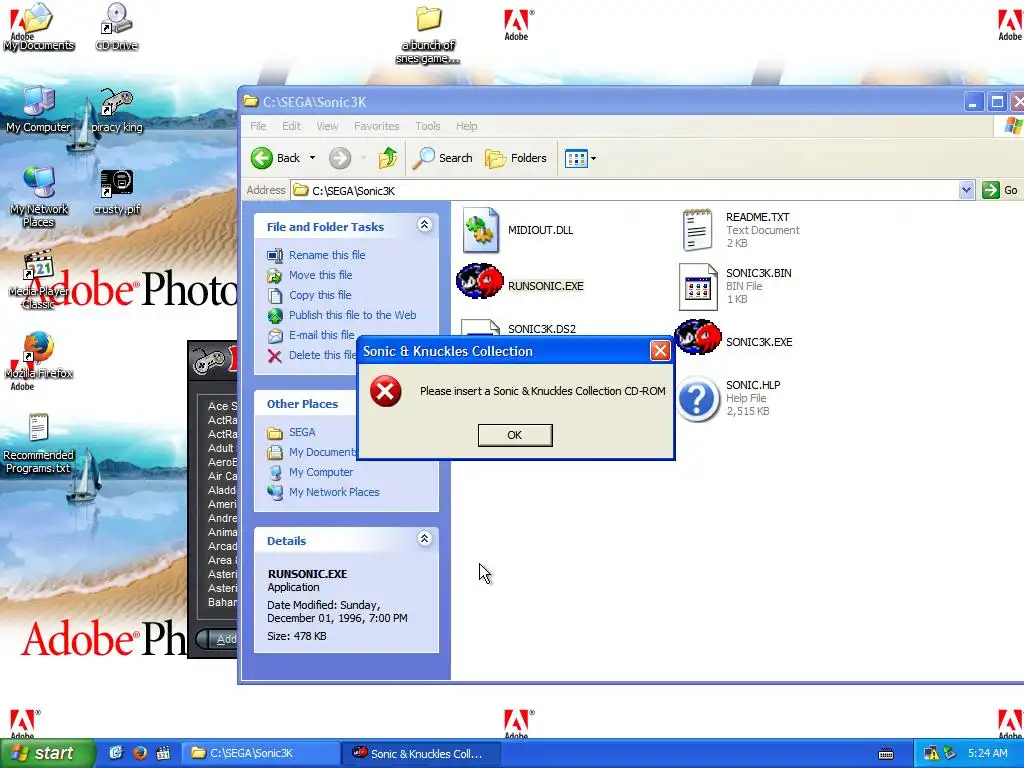Click Publish this file to the Web

(353, 315)
